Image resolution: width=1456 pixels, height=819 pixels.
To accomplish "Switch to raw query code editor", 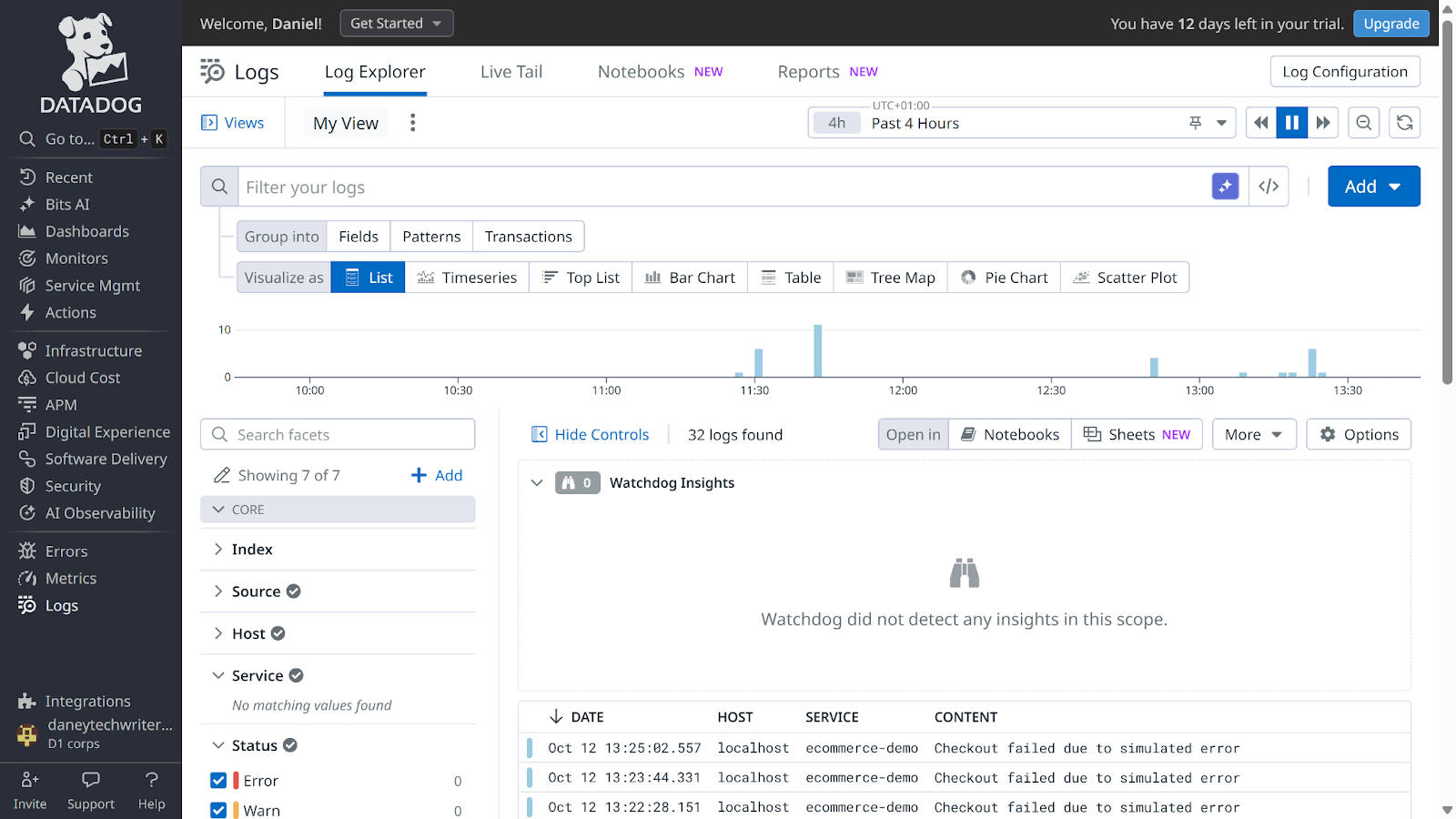I will 1269,187.
